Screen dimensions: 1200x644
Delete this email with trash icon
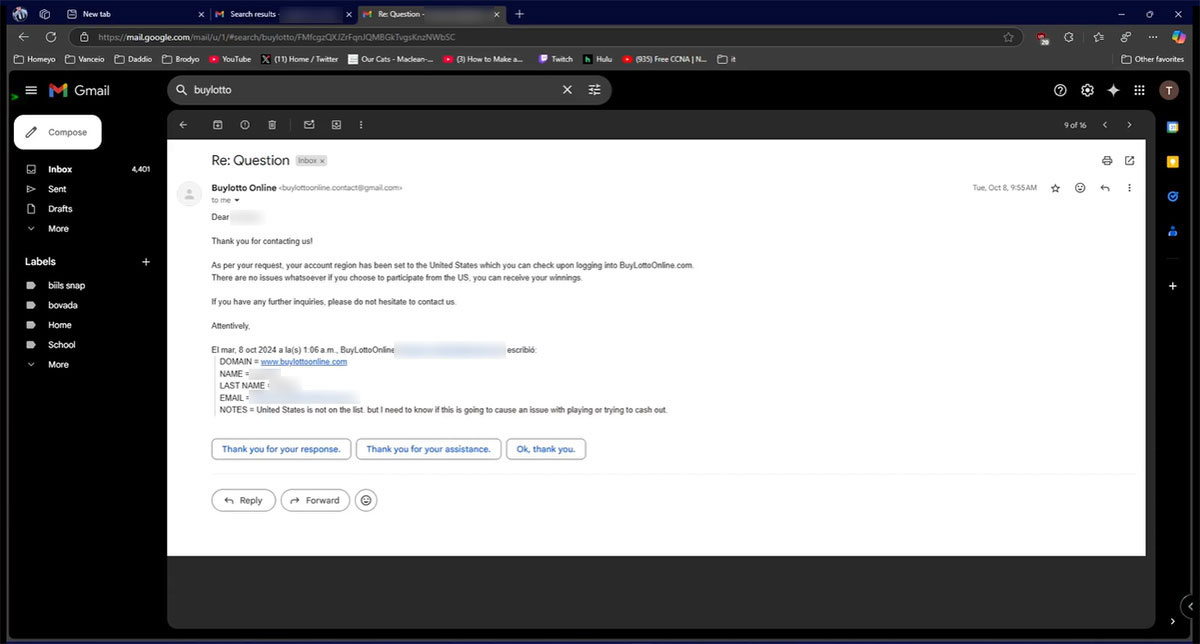[x=272, y=125]
